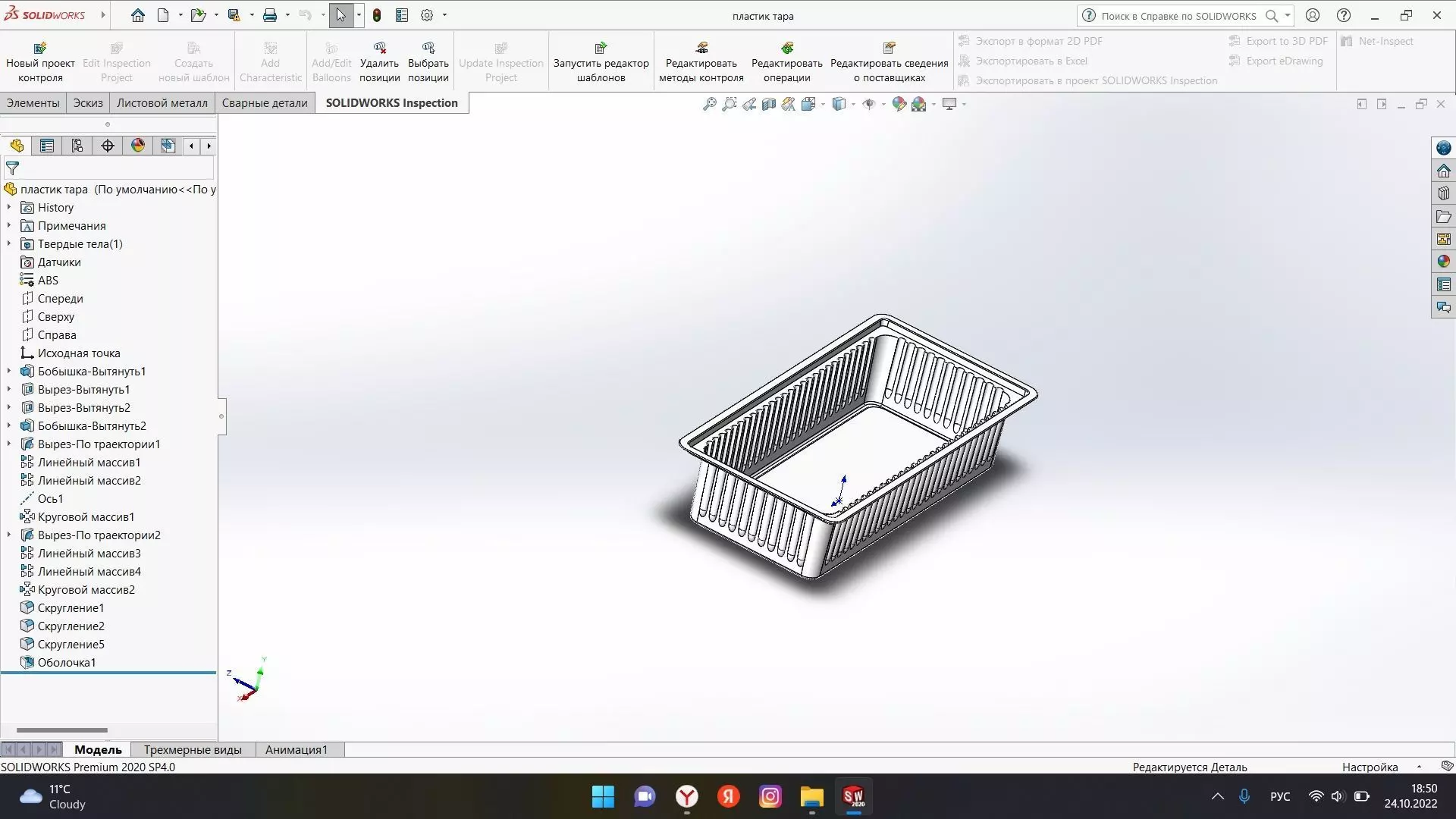Open the Home icon in quick access toolbar

[x=137, y=15]
